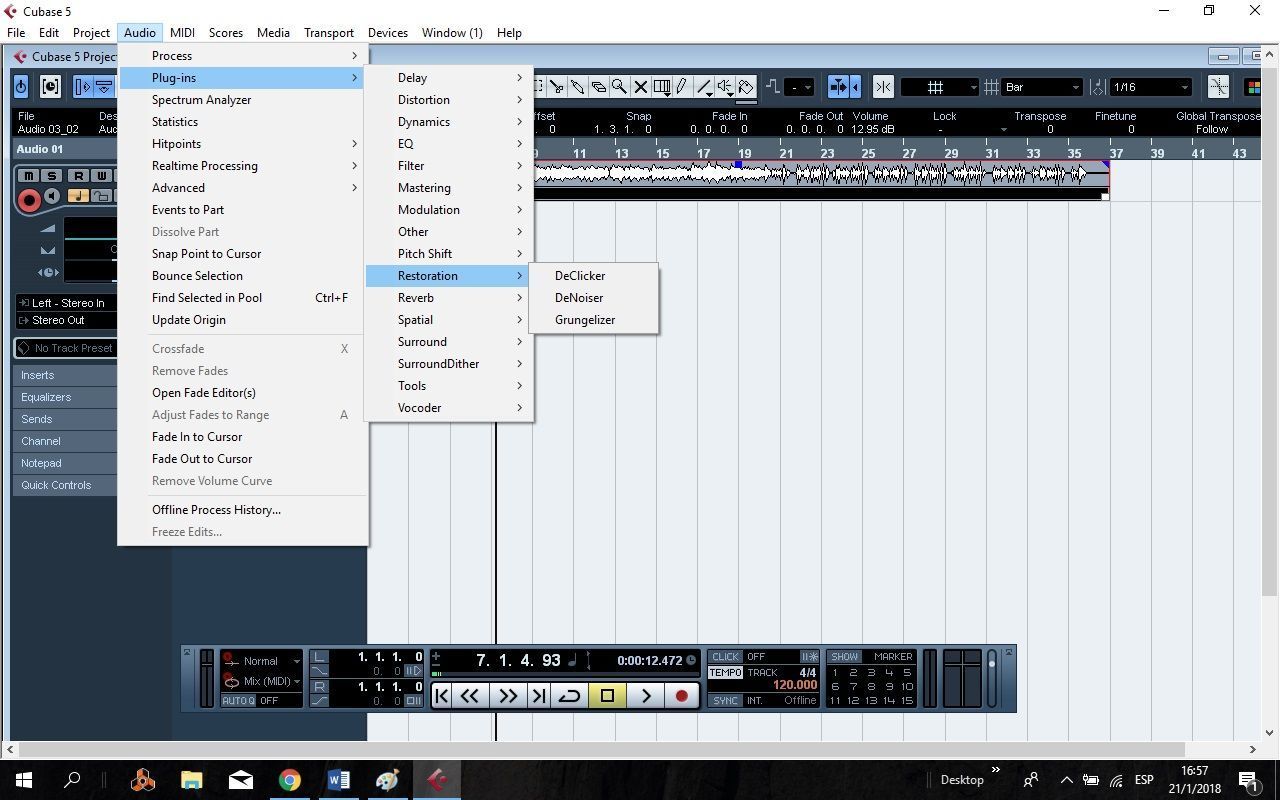The image size is (1280, 800).
Task: Open the Dynamics plug-in submenu
Action: [x=448, y=122]
